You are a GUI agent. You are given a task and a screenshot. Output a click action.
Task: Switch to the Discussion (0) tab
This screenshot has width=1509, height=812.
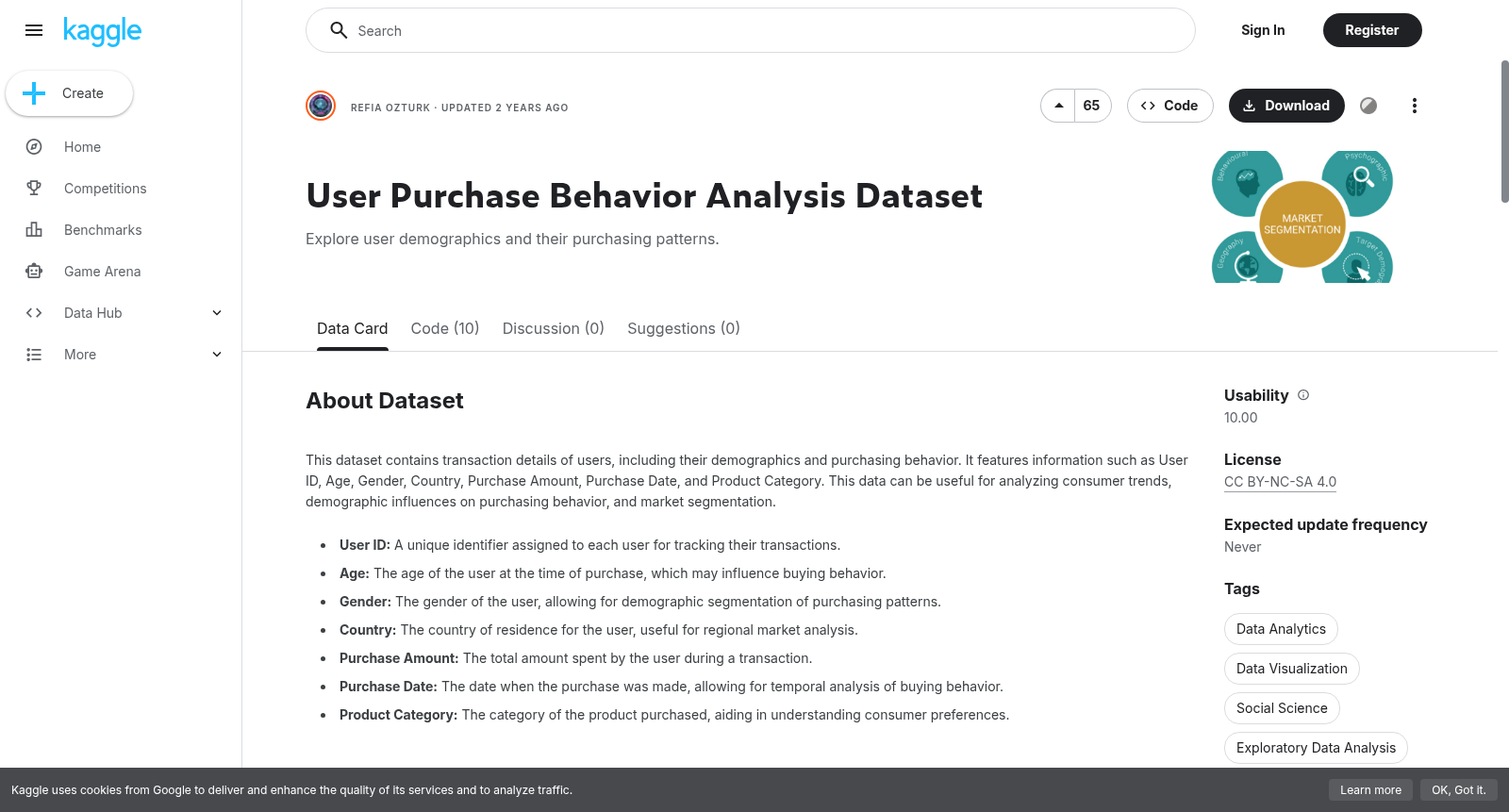[554, 328]
